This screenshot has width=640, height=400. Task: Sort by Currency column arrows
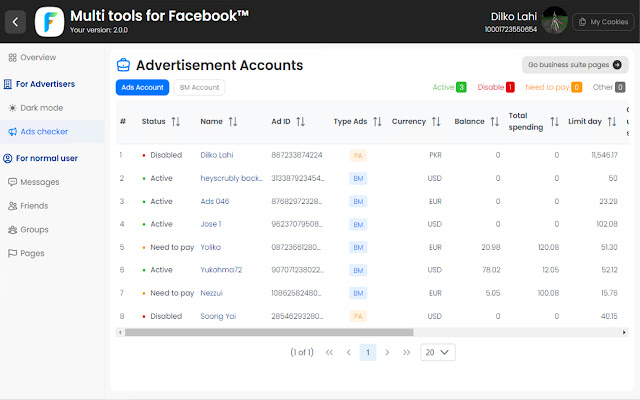[x=436, y=121]
